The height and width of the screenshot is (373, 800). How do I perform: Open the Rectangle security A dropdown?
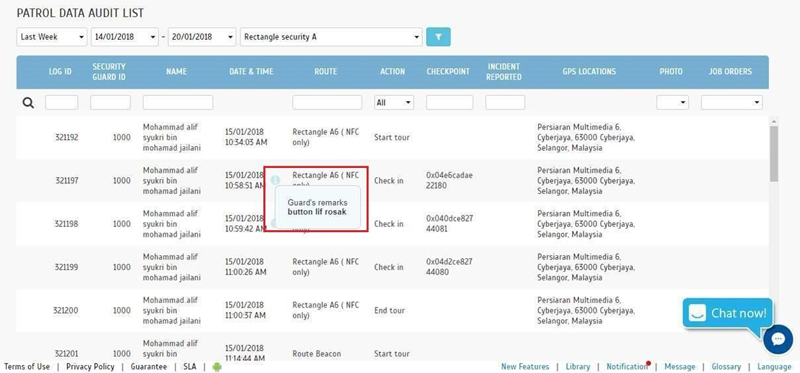[331, 37]
